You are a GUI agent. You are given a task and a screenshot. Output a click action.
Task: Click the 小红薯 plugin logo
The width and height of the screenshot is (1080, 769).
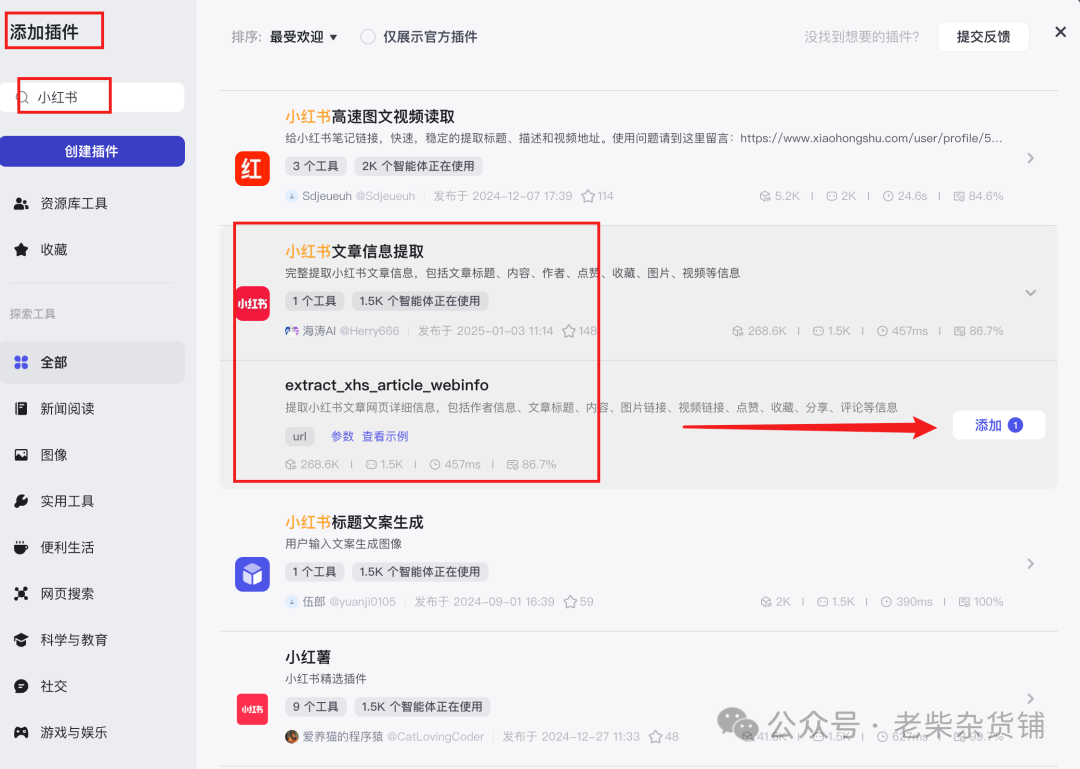click(252, 709)
